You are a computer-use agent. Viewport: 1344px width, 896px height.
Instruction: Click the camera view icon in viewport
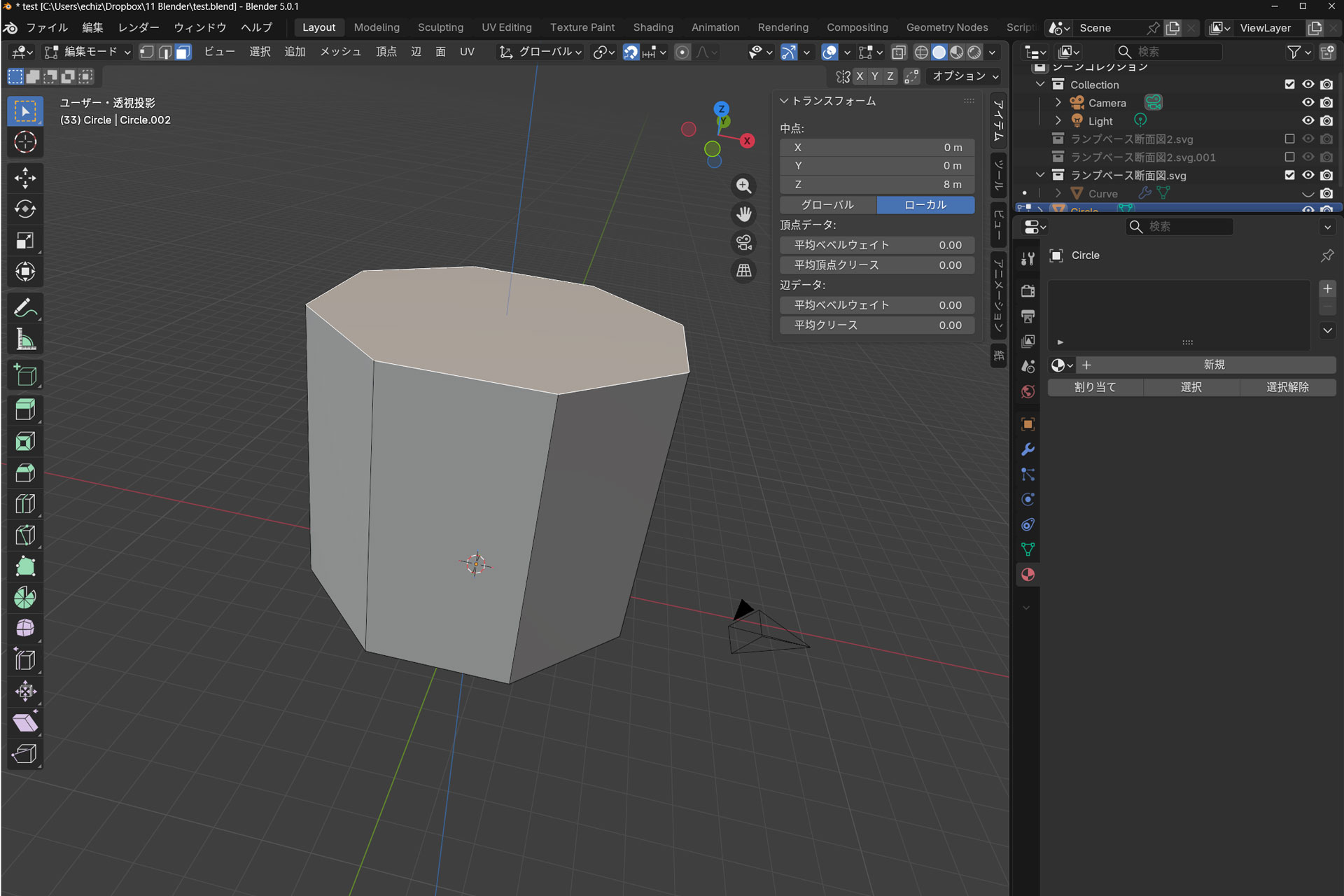743,242
